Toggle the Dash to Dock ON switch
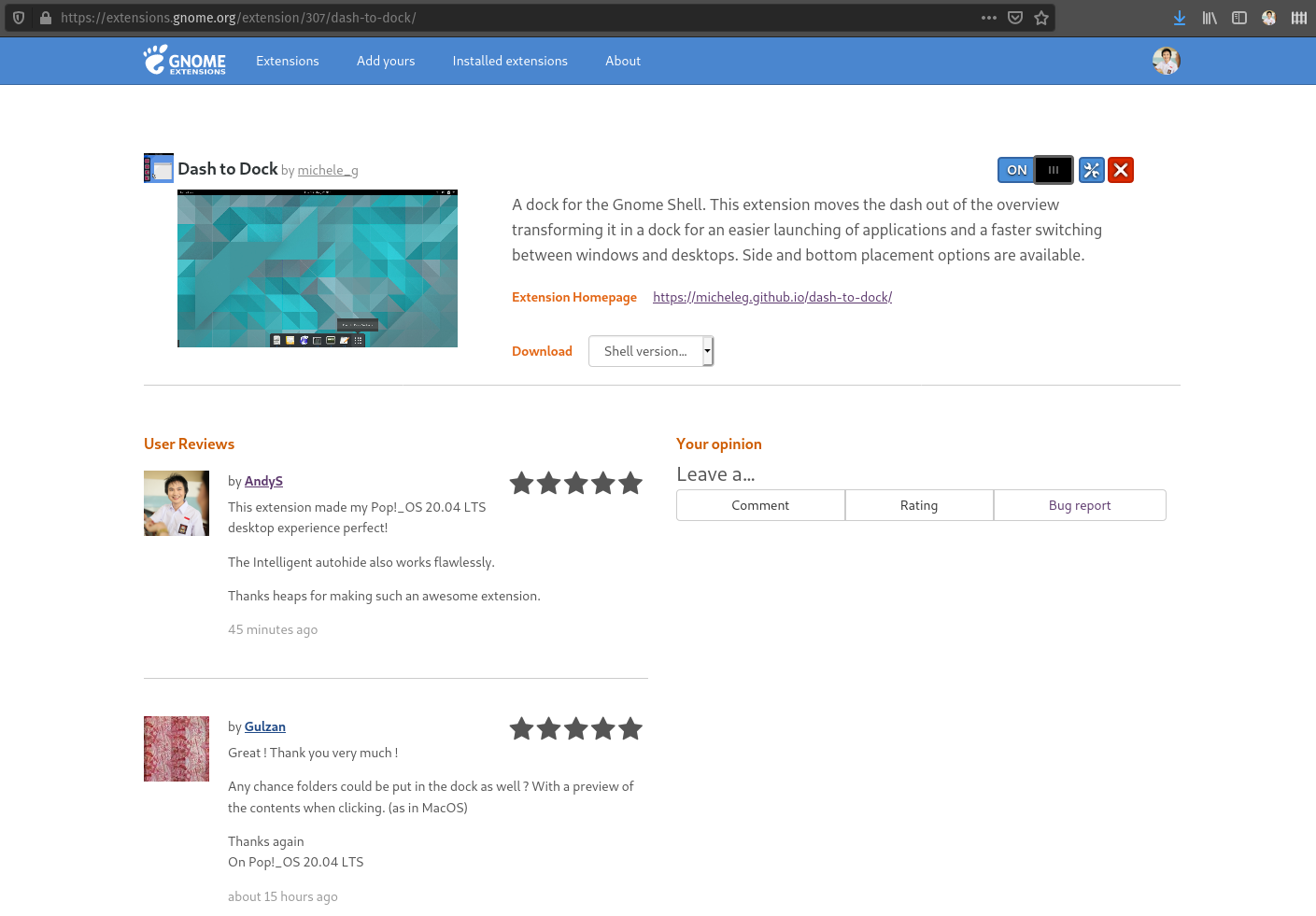 coord(1035,170)
